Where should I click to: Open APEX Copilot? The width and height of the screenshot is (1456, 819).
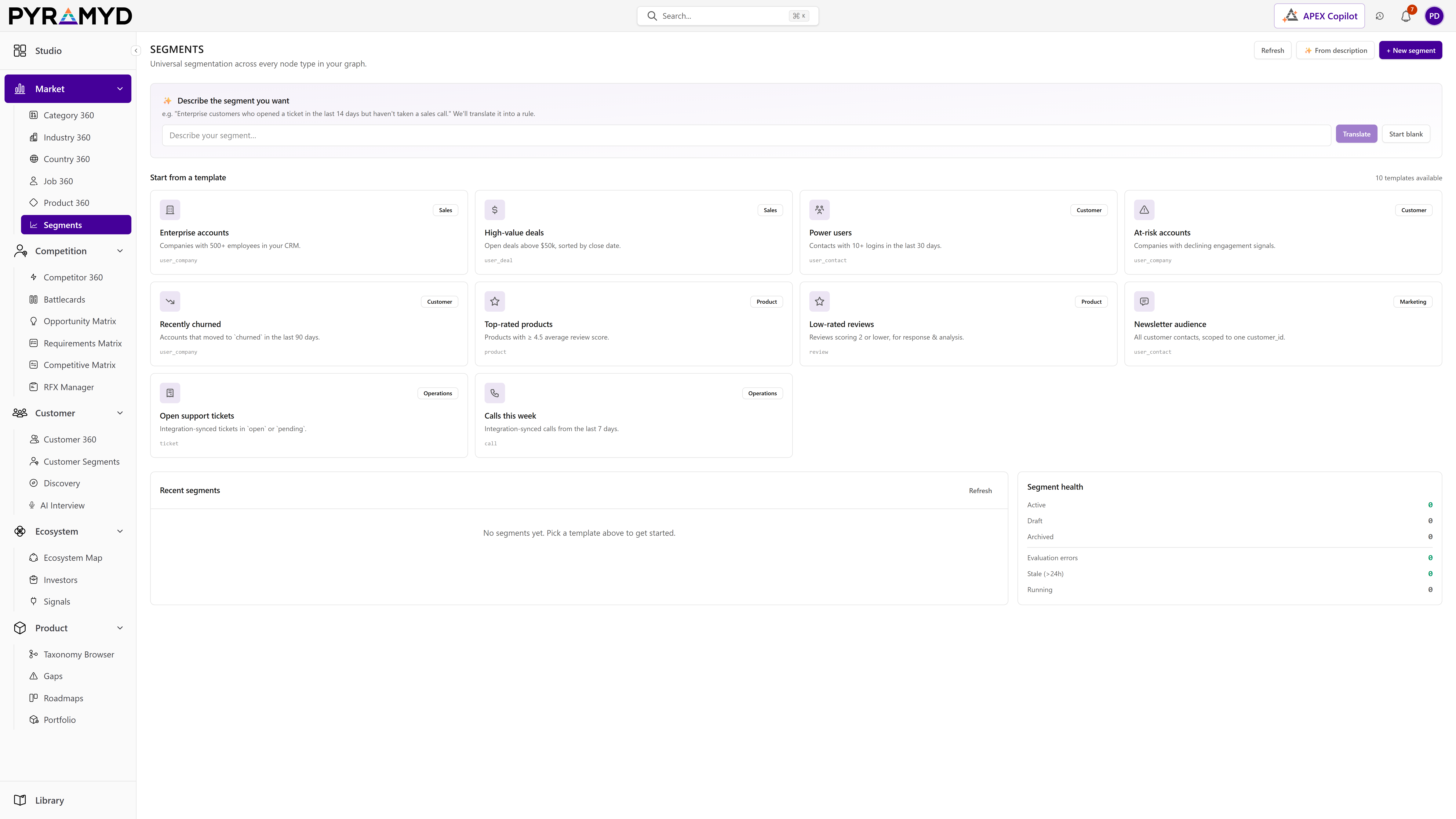click(x=1319, y=16)
